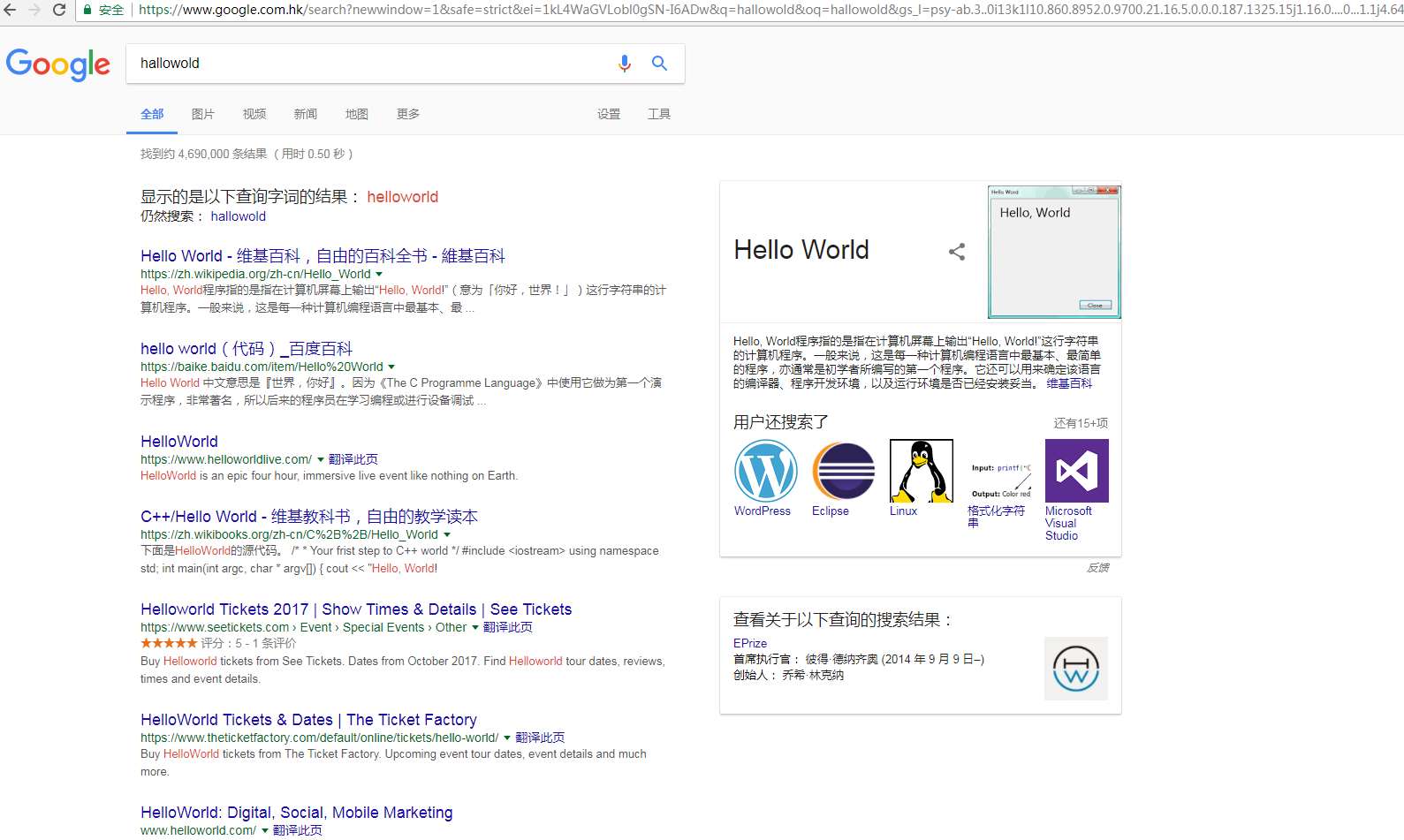1404x840 pixels.
Task: Share the Hello World knowledge panel
Action: [x=957, y=252]
